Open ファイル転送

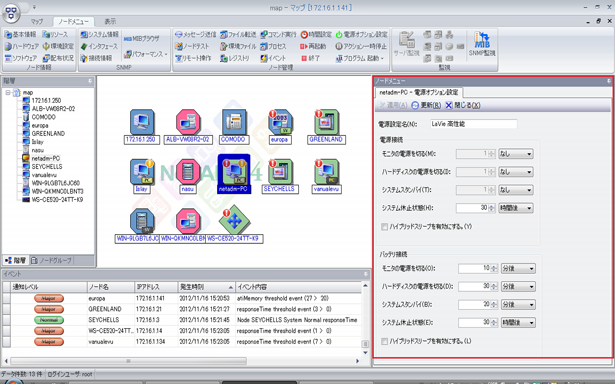click(x=238, y=35)
